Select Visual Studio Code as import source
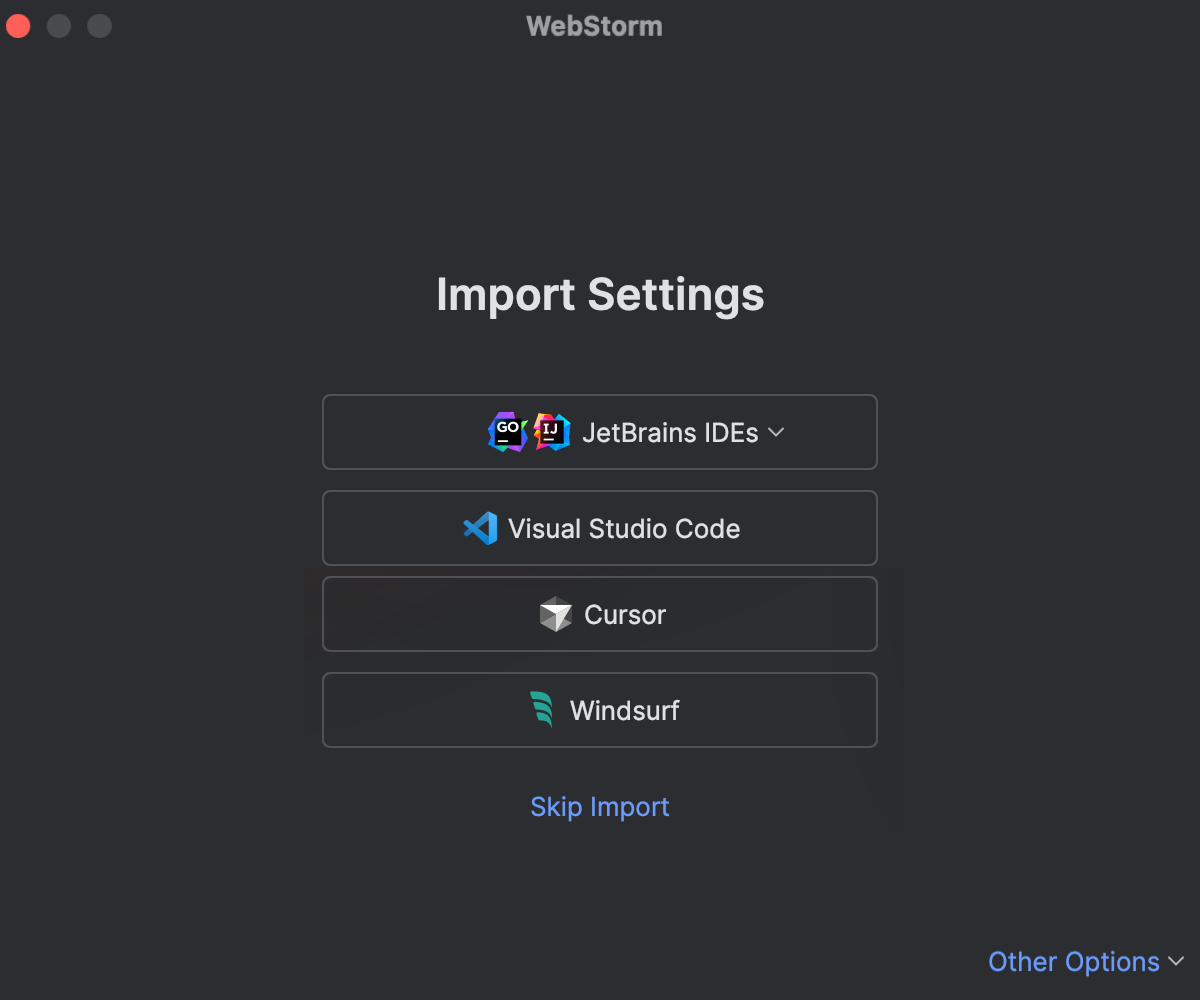The width and height of the screenshot is (1200, 1000). coord(600,528)
